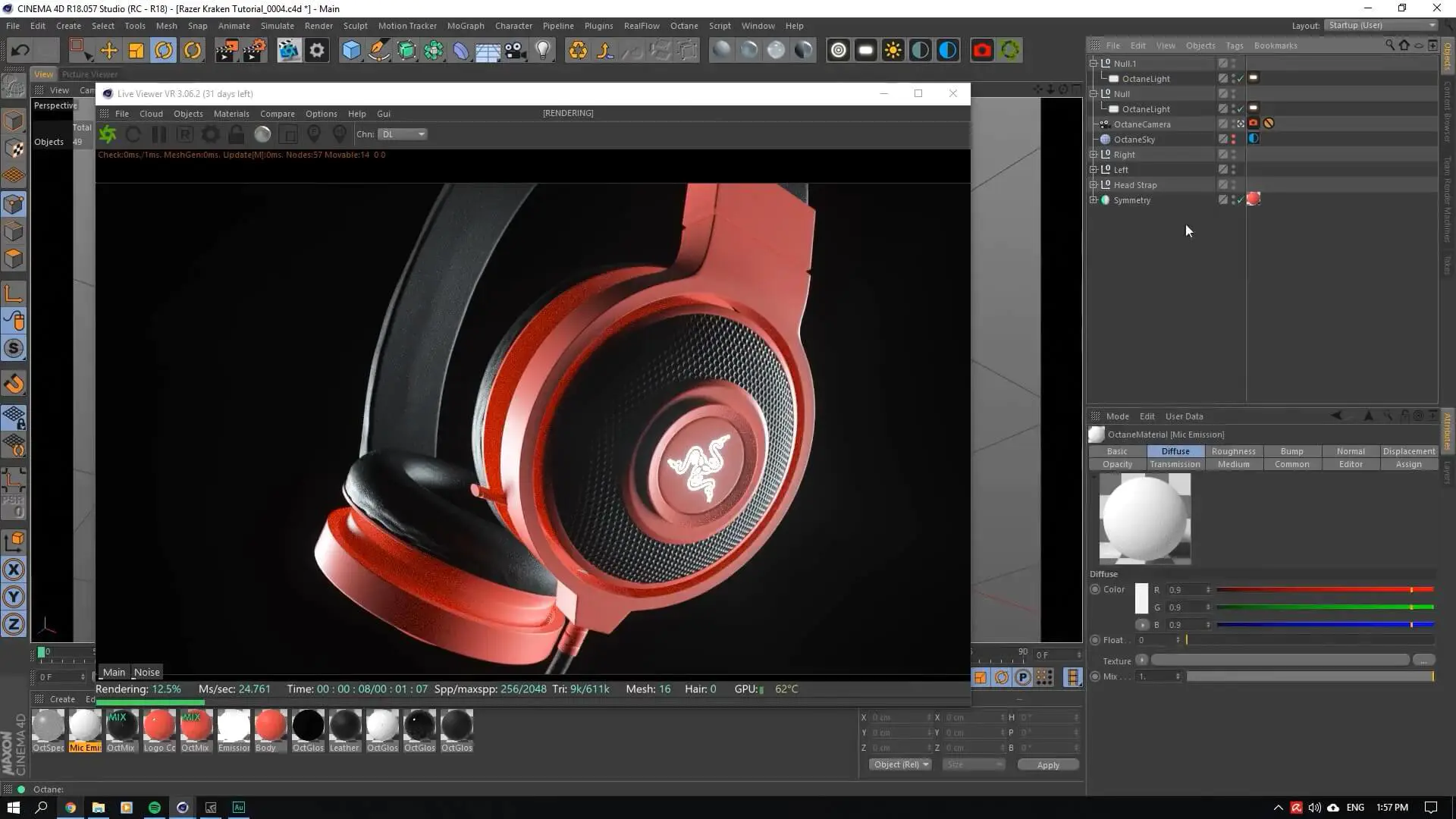The width and height of the screenshot is (1456, 819).
Task: Select OctaneCamera in object tree
Action: coord(1141,124)
